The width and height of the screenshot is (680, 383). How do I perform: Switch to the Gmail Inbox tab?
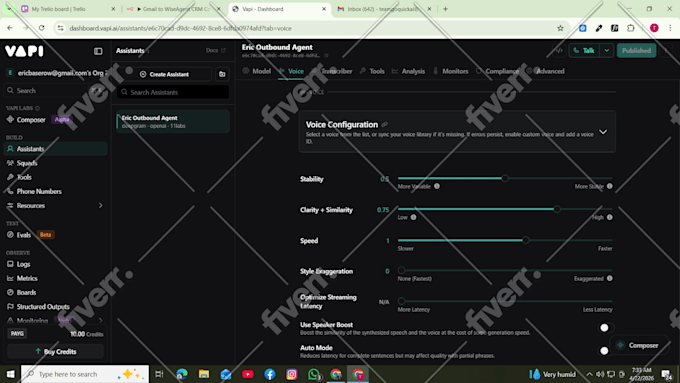point(385,9)
